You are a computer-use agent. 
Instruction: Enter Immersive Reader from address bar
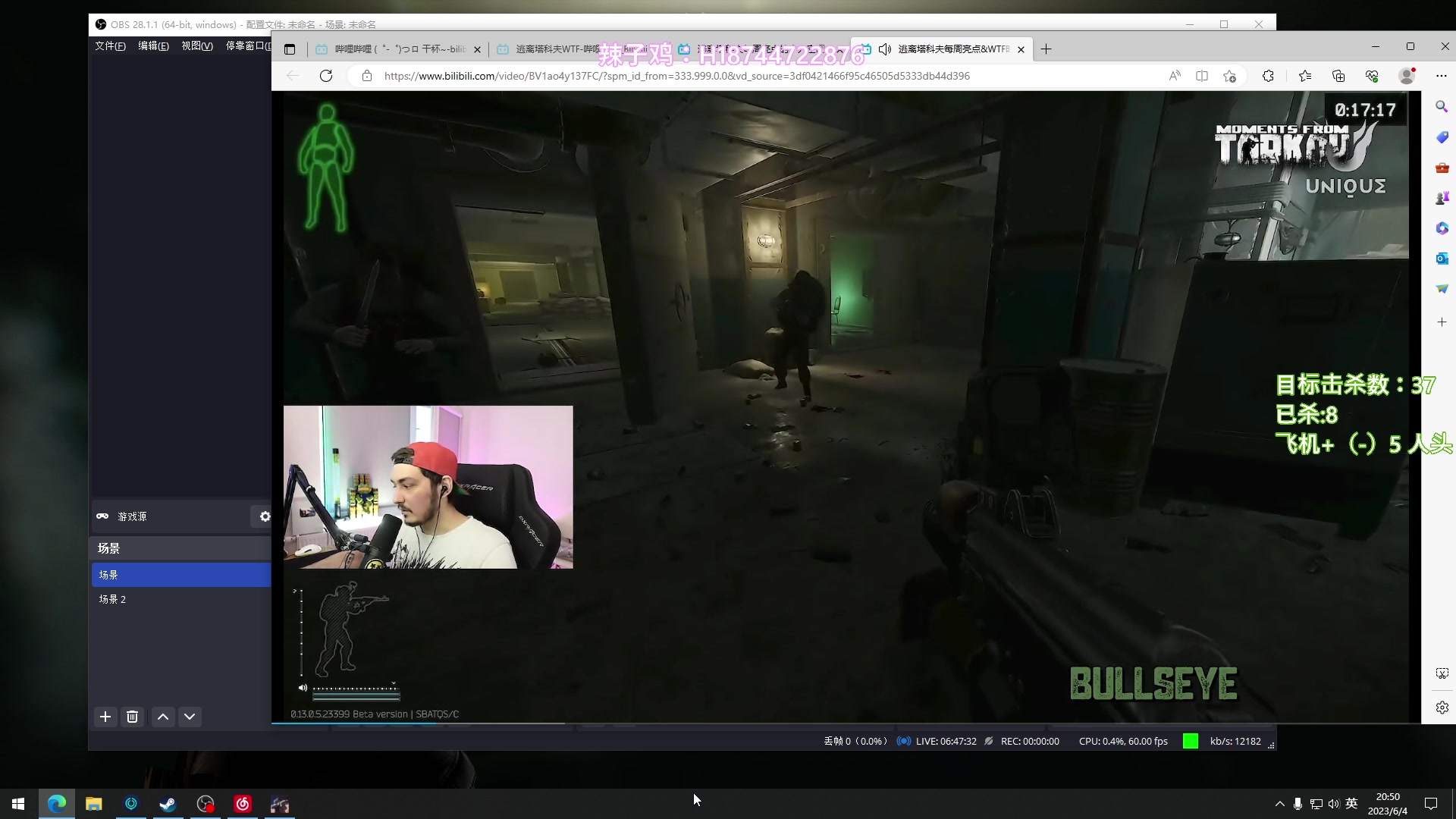(x=1202, y=76)
